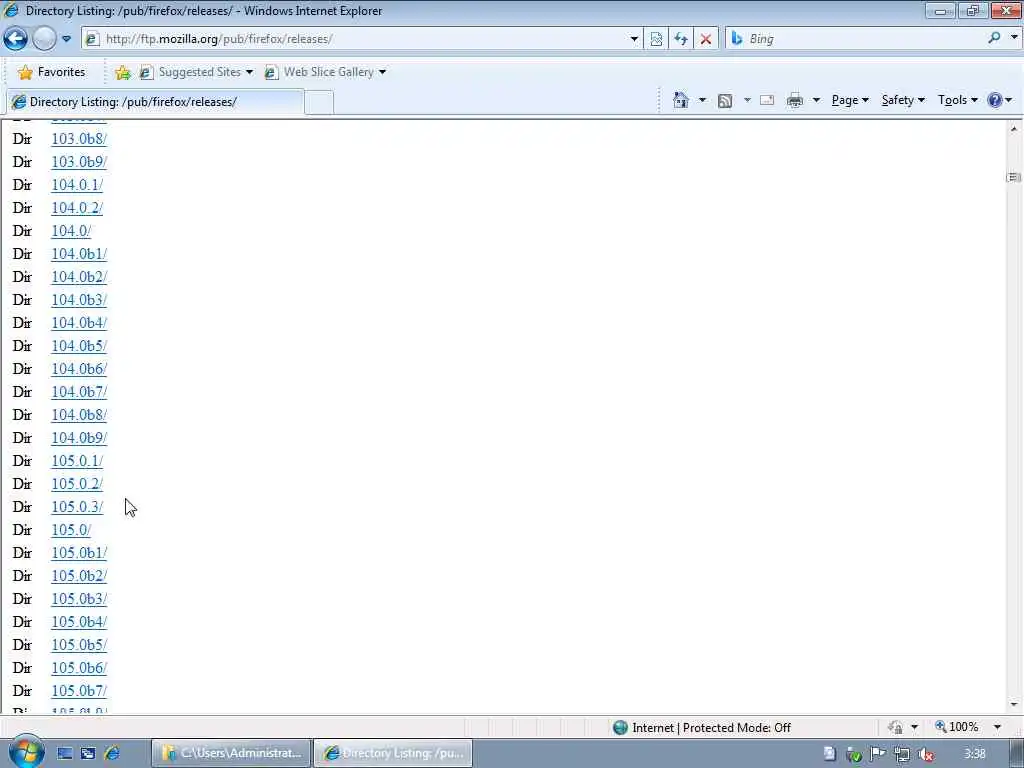The height and width of the screenshot is (768, 1024).
Task: Click the security shield tray icon
Action: [x=854, y=754]
